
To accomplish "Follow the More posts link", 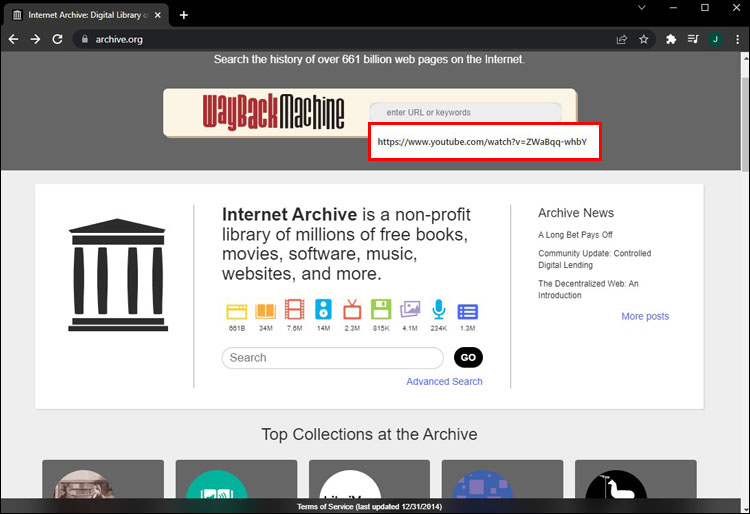I will coord(645,316).
